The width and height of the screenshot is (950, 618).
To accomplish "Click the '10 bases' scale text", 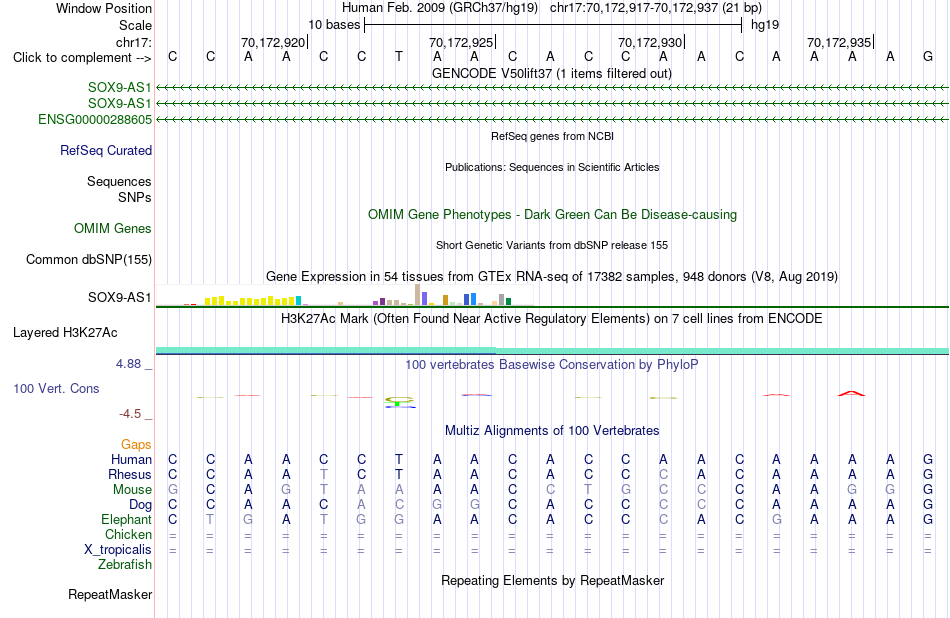I will (x=334, y=25).
